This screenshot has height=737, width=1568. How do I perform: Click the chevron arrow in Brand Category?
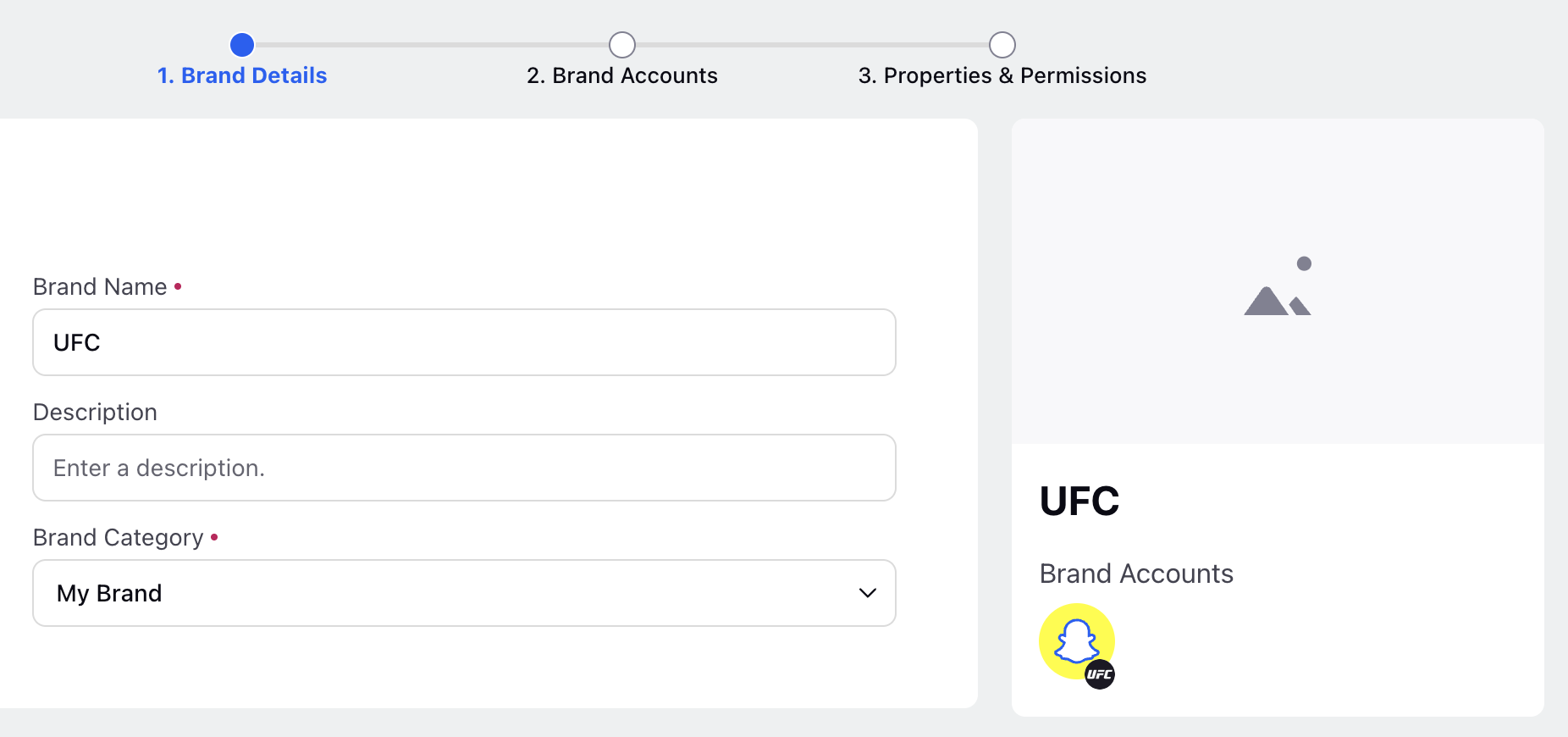tap(867, 593)
